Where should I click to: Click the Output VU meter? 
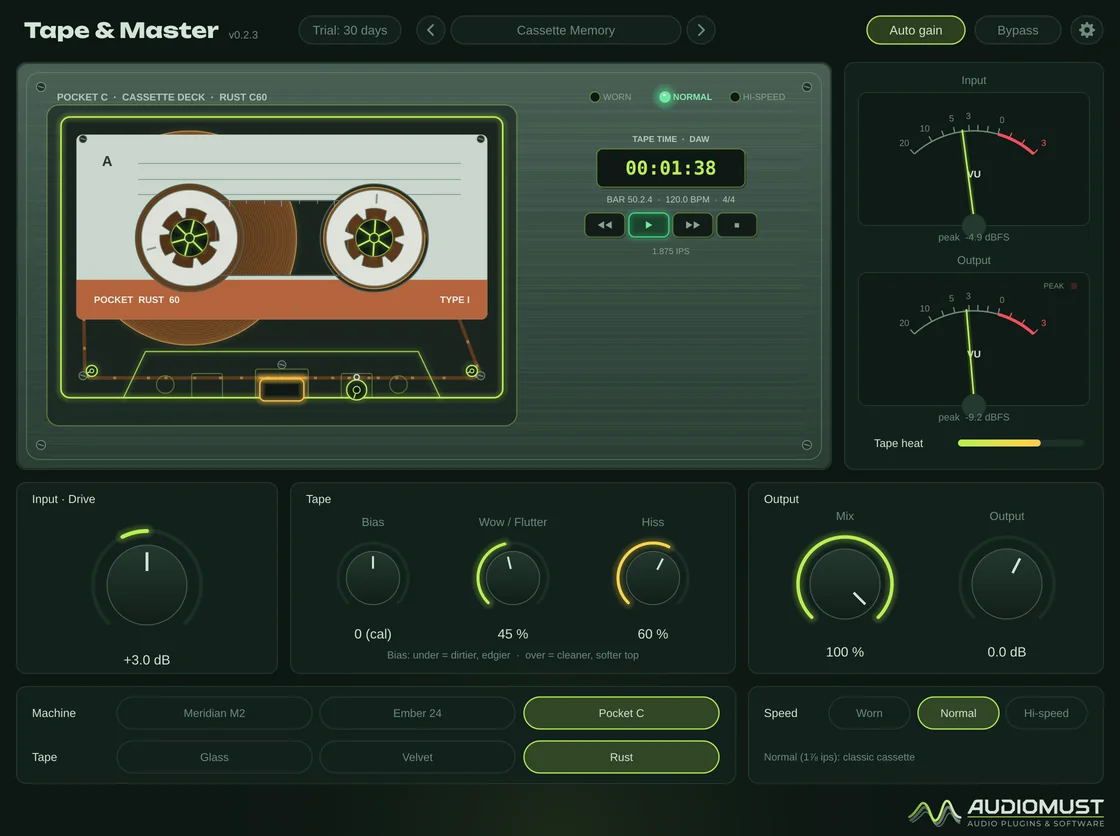(x=974, y=339)
